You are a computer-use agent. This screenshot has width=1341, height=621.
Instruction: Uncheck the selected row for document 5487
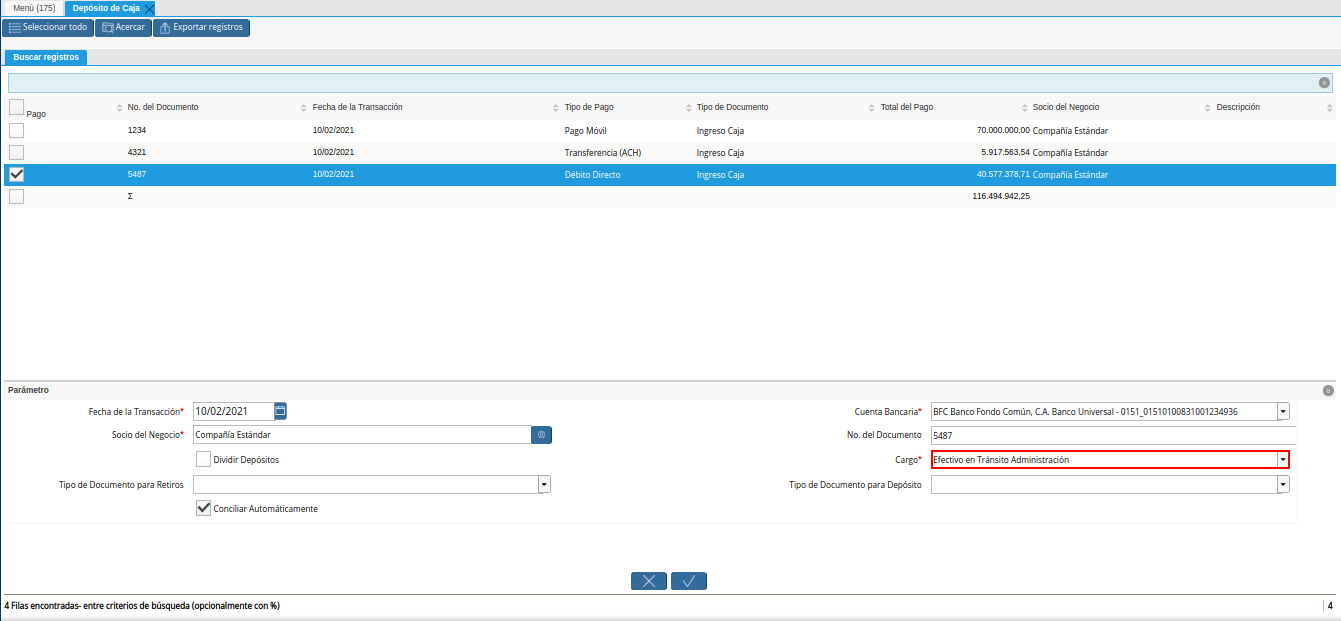pyautogui.click(x=16, y=175)
